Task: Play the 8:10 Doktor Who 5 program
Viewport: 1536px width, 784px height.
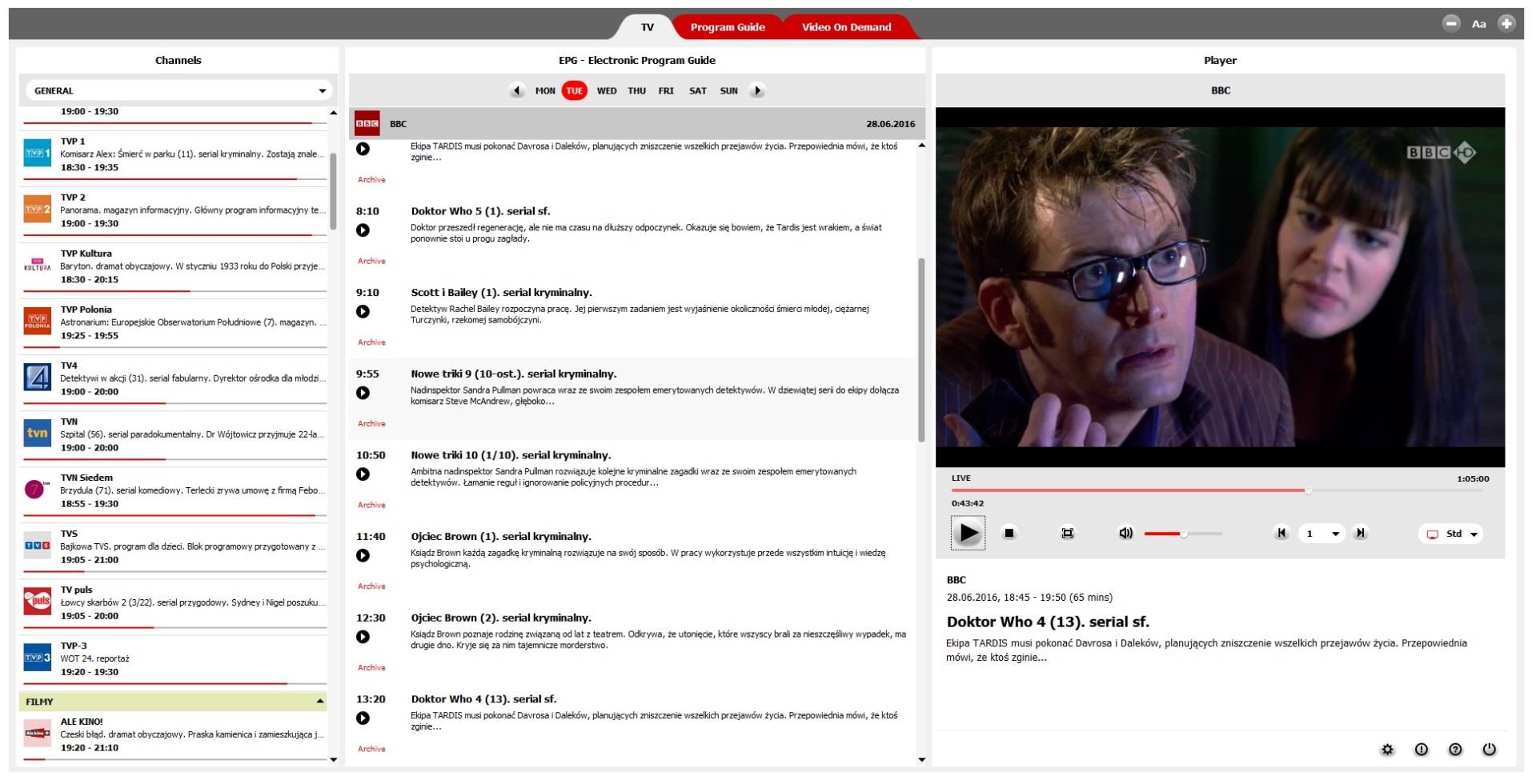Action: click(x=363, y=230)
